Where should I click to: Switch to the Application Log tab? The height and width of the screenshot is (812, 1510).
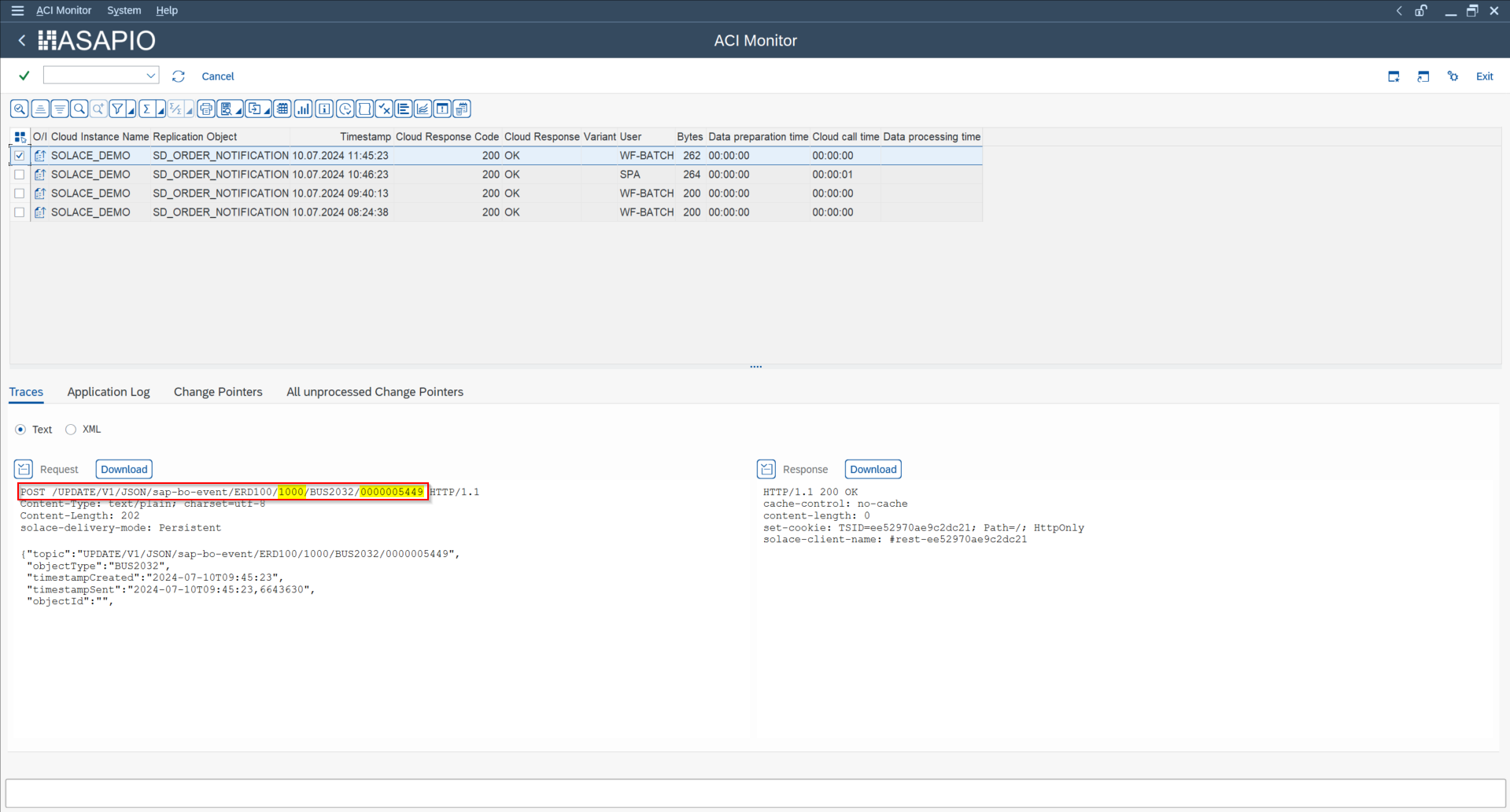pyautogui.click(x=109, y=392)
